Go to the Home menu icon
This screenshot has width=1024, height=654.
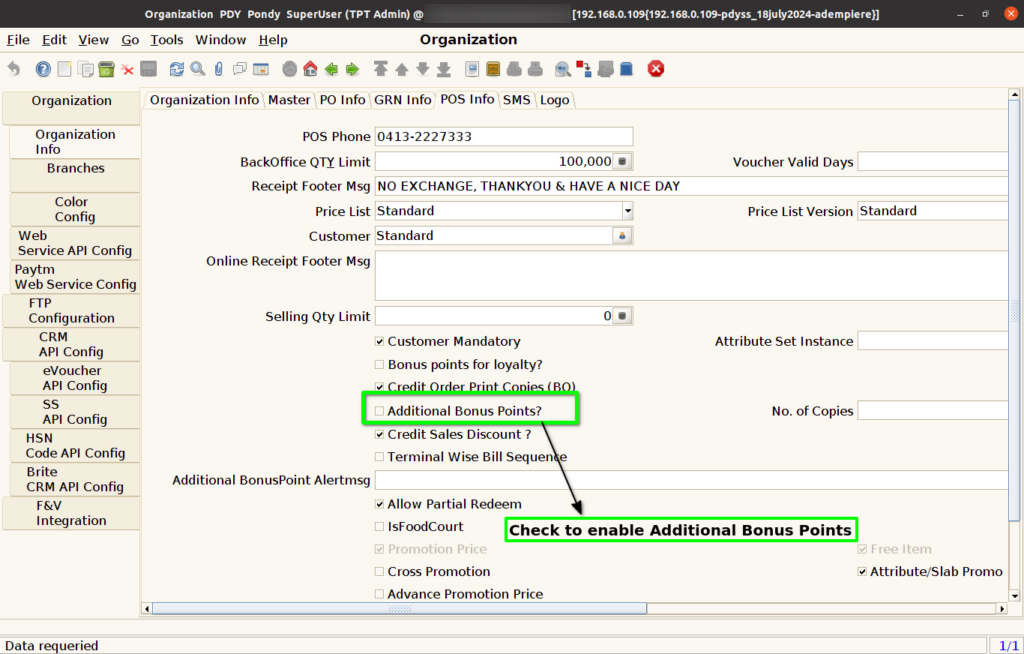pos(310,69)
